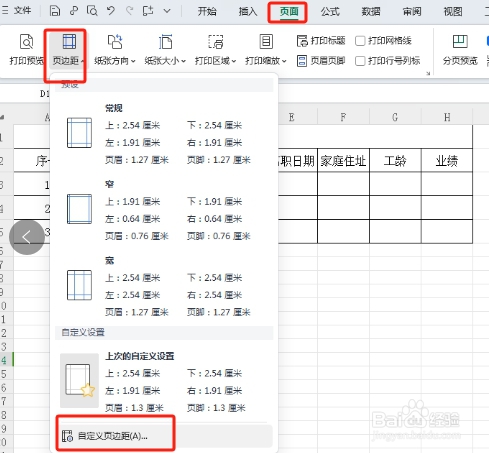Open 打印预览 from the ribbon

[26, 49]
